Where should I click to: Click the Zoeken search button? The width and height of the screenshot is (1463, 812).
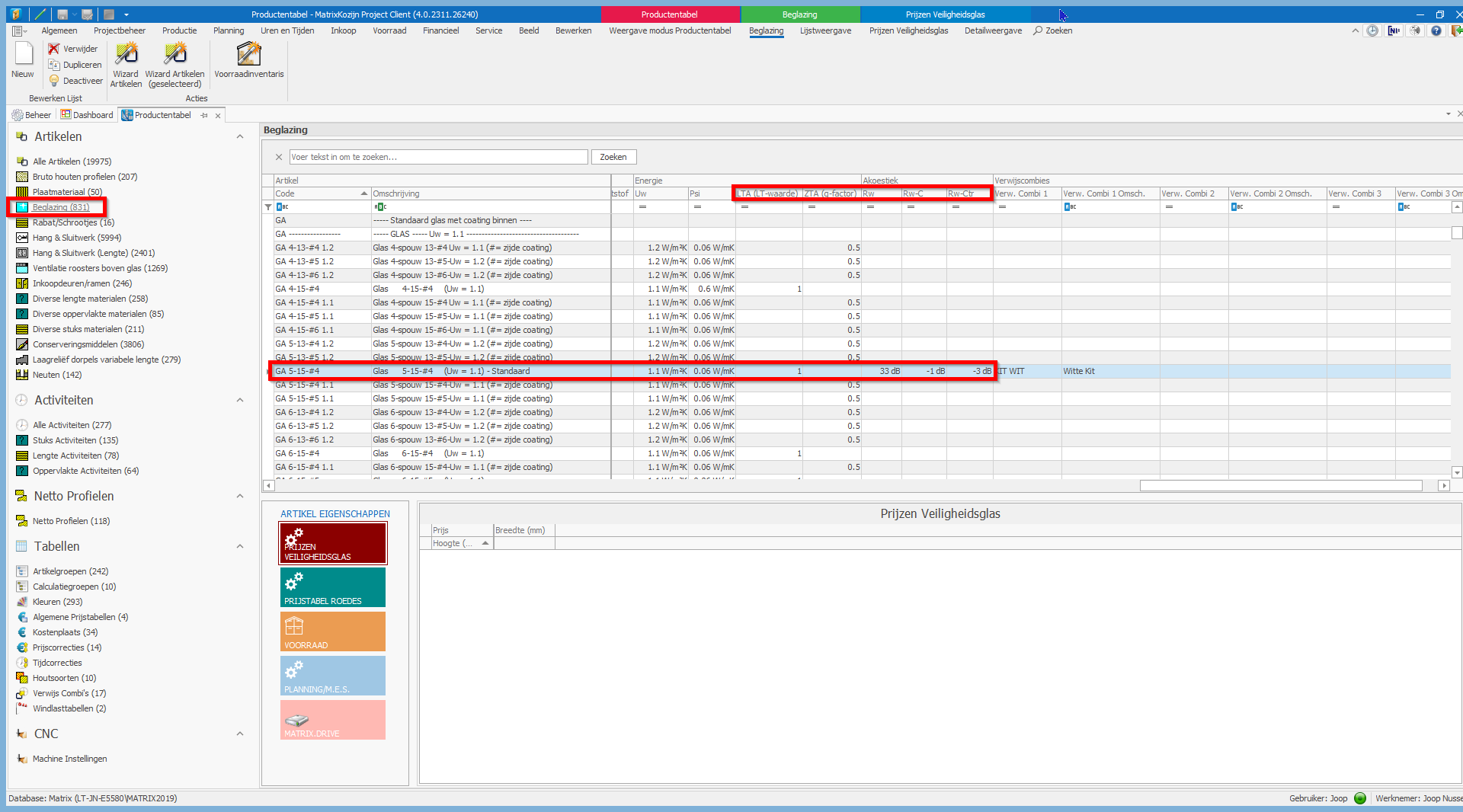click(x=613, y=157)
